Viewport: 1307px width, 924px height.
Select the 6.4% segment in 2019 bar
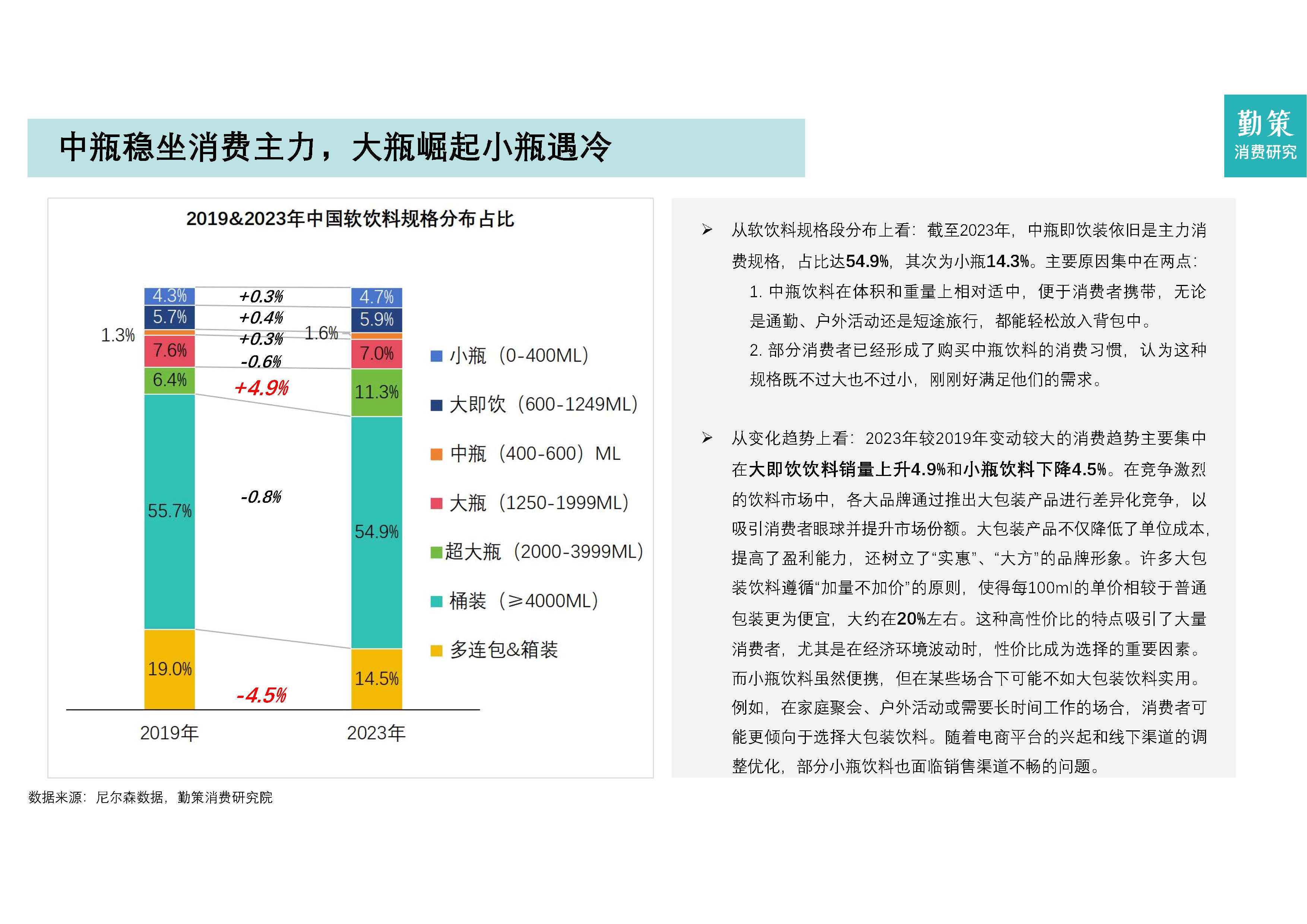[x=170, y=381]
